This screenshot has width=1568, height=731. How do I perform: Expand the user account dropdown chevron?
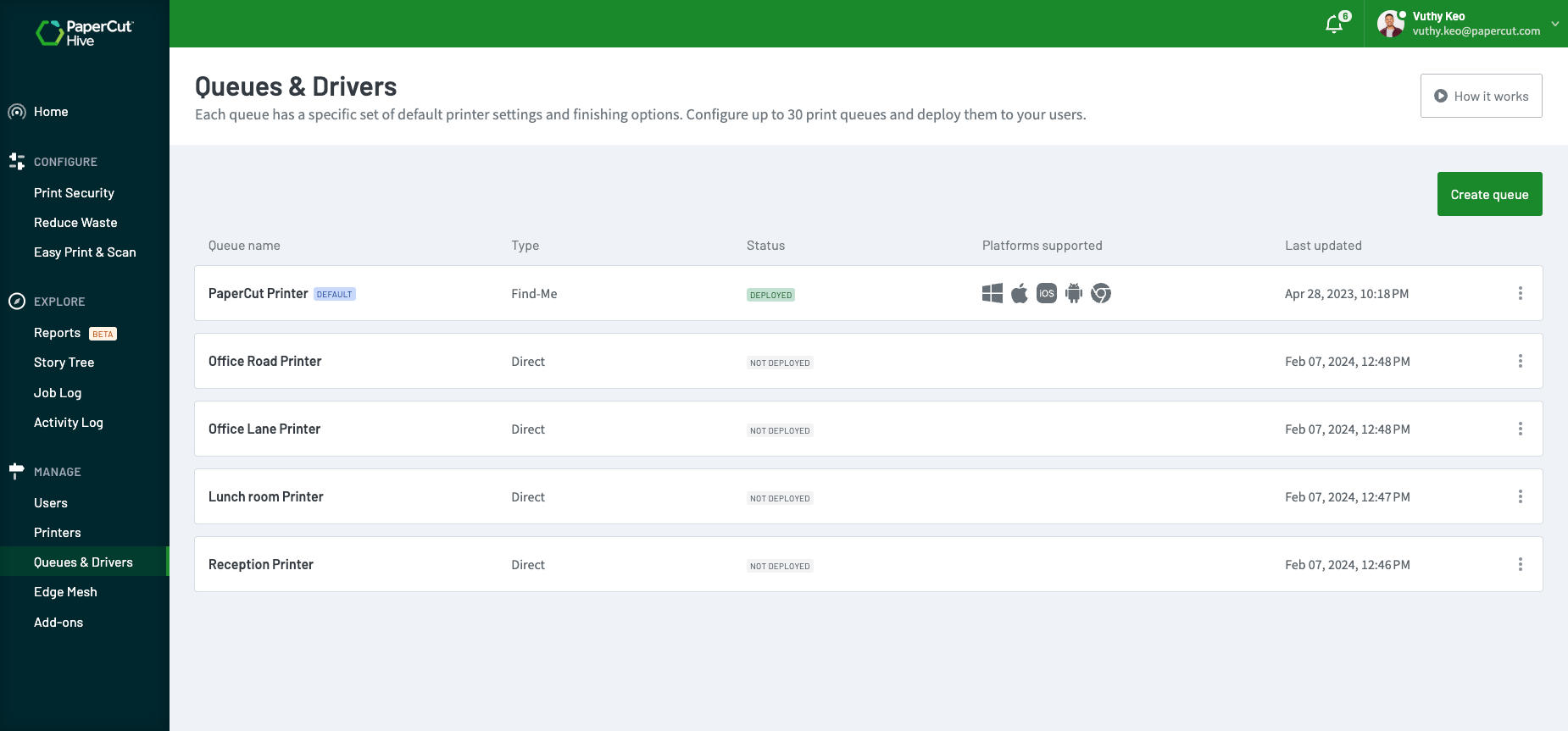pyautogui.click(x=1555, y=24)
